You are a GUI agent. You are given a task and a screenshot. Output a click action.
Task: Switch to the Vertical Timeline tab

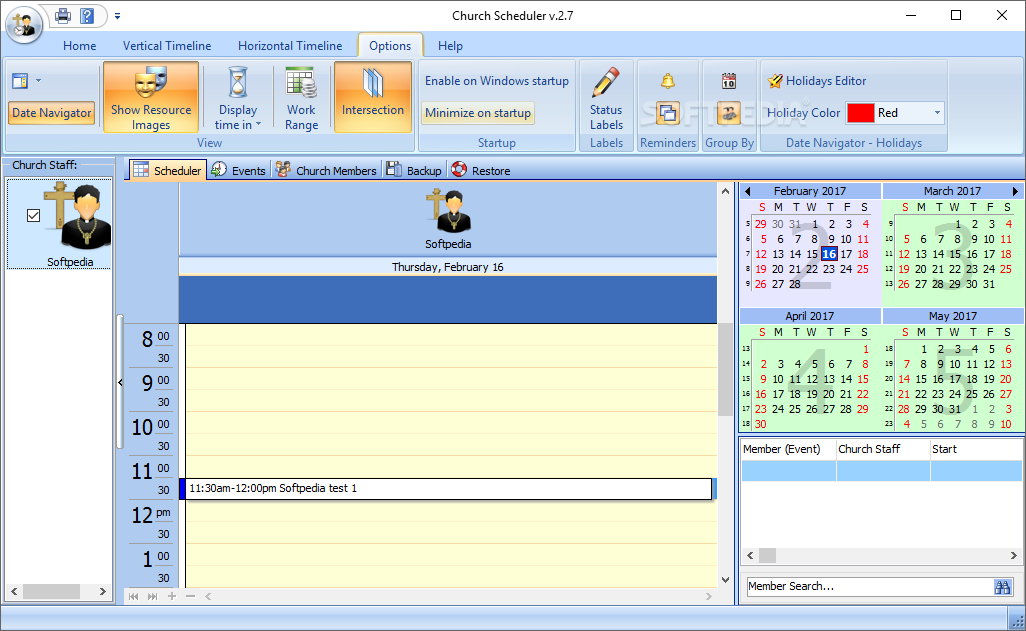coord(167,46)
